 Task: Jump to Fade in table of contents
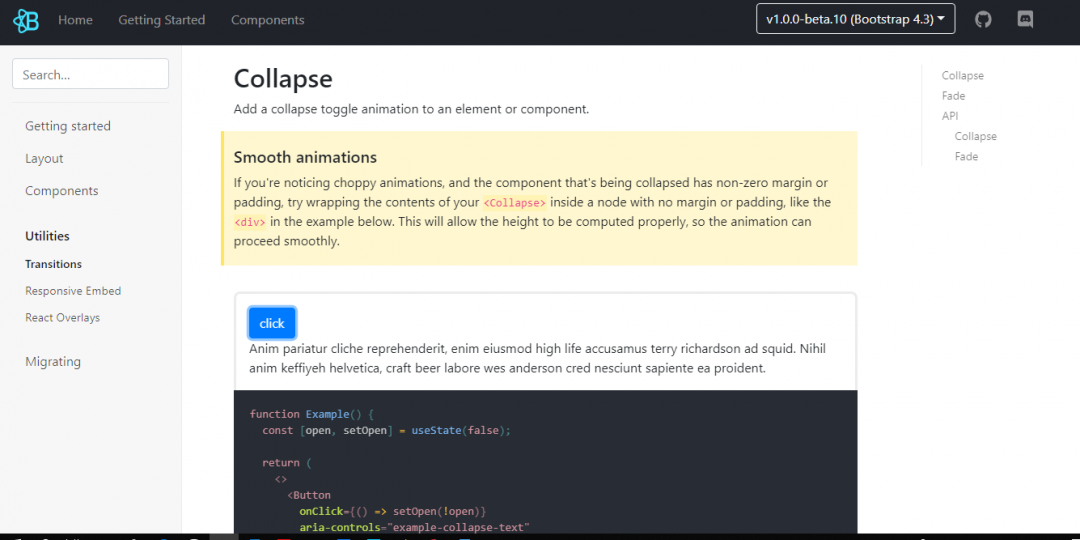[953, 96]
